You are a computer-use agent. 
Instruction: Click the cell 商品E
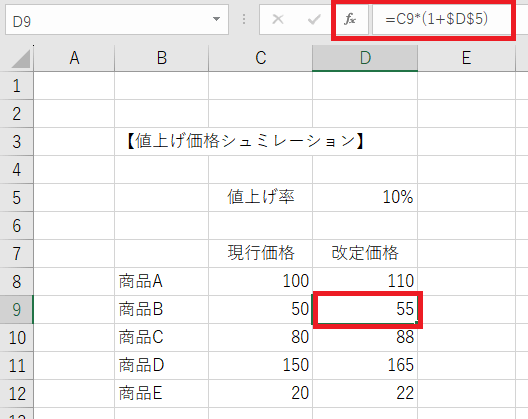162,393
